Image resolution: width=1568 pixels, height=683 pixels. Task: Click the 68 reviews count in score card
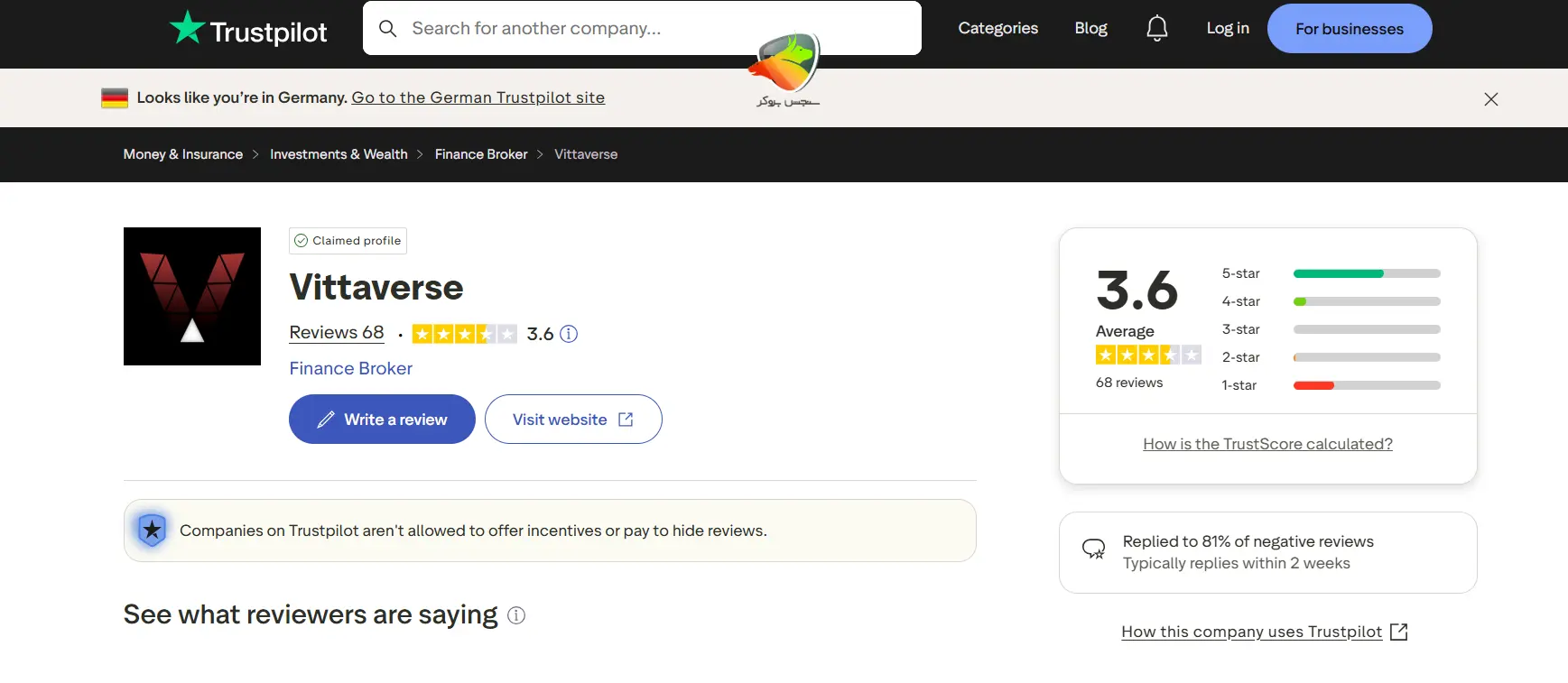[1129, 383]
